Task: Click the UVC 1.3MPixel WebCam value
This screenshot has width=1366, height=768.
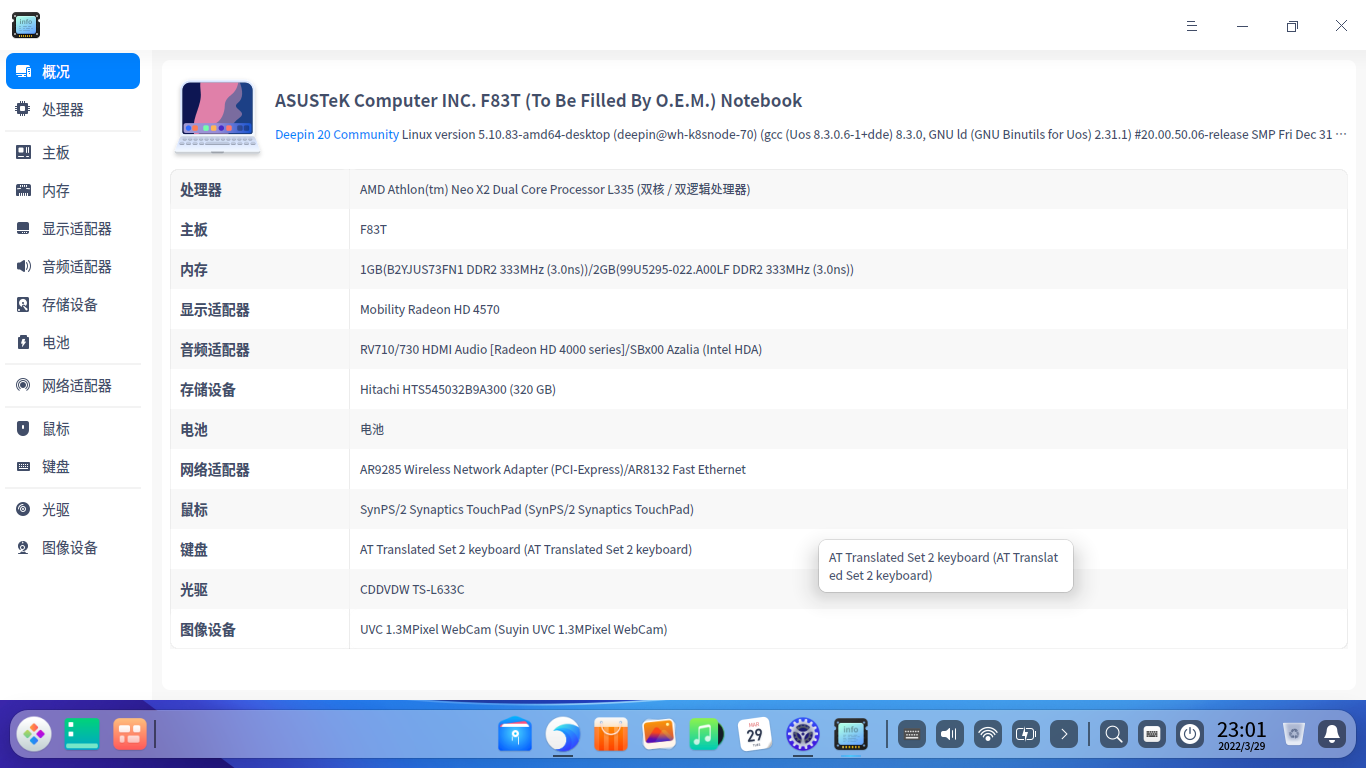Action: click(514, 629)
